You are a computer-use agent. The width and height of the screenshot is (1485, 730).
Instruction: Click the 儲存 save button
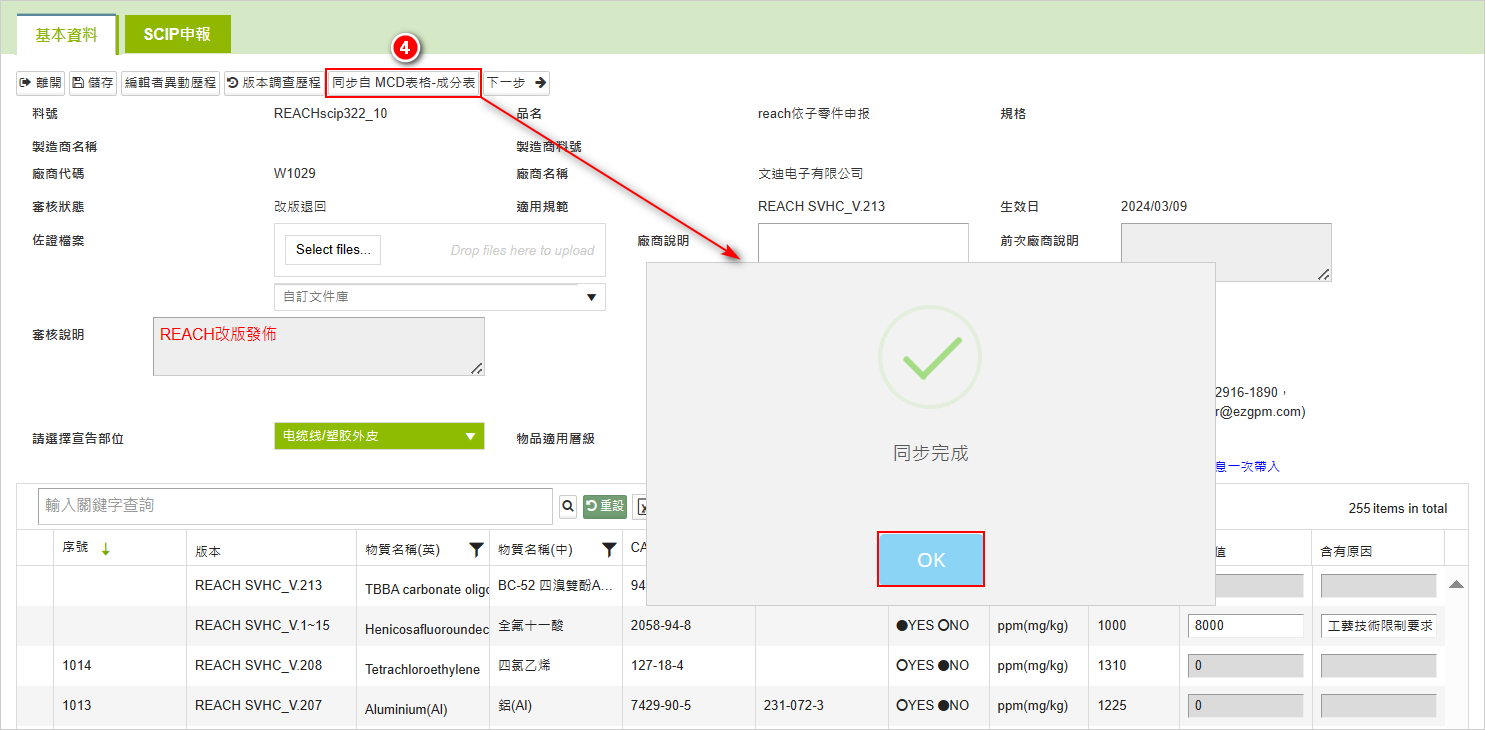pos(93,83)
